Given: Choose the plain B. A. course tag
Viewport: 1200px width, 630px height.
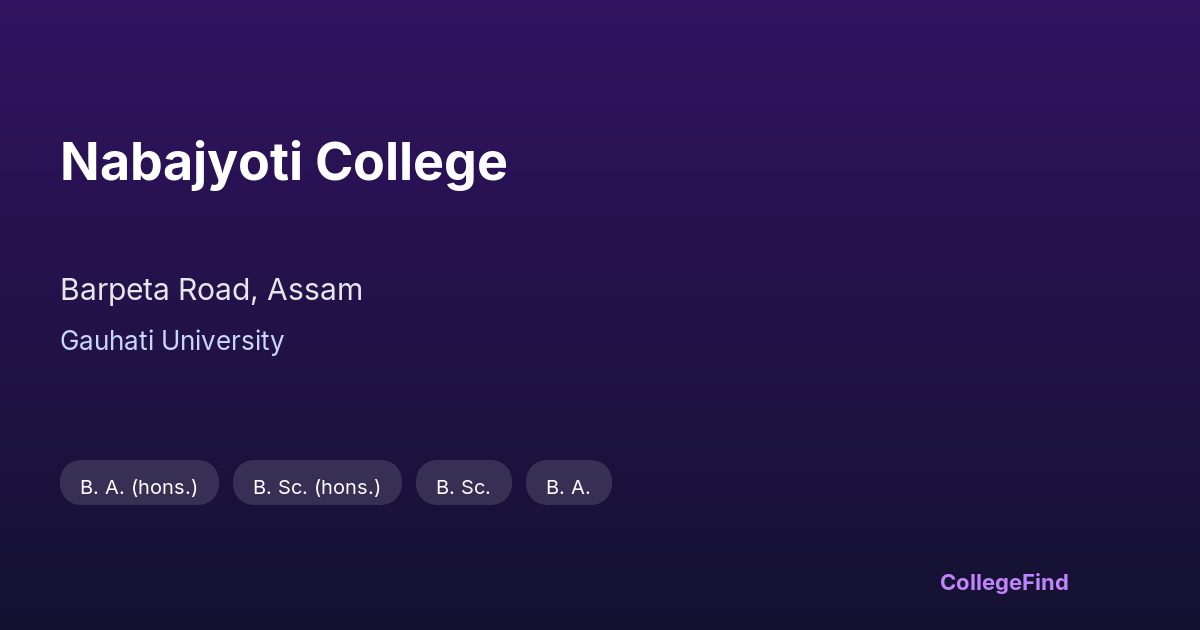Looking at the screenshot, I should coord(568,487).
